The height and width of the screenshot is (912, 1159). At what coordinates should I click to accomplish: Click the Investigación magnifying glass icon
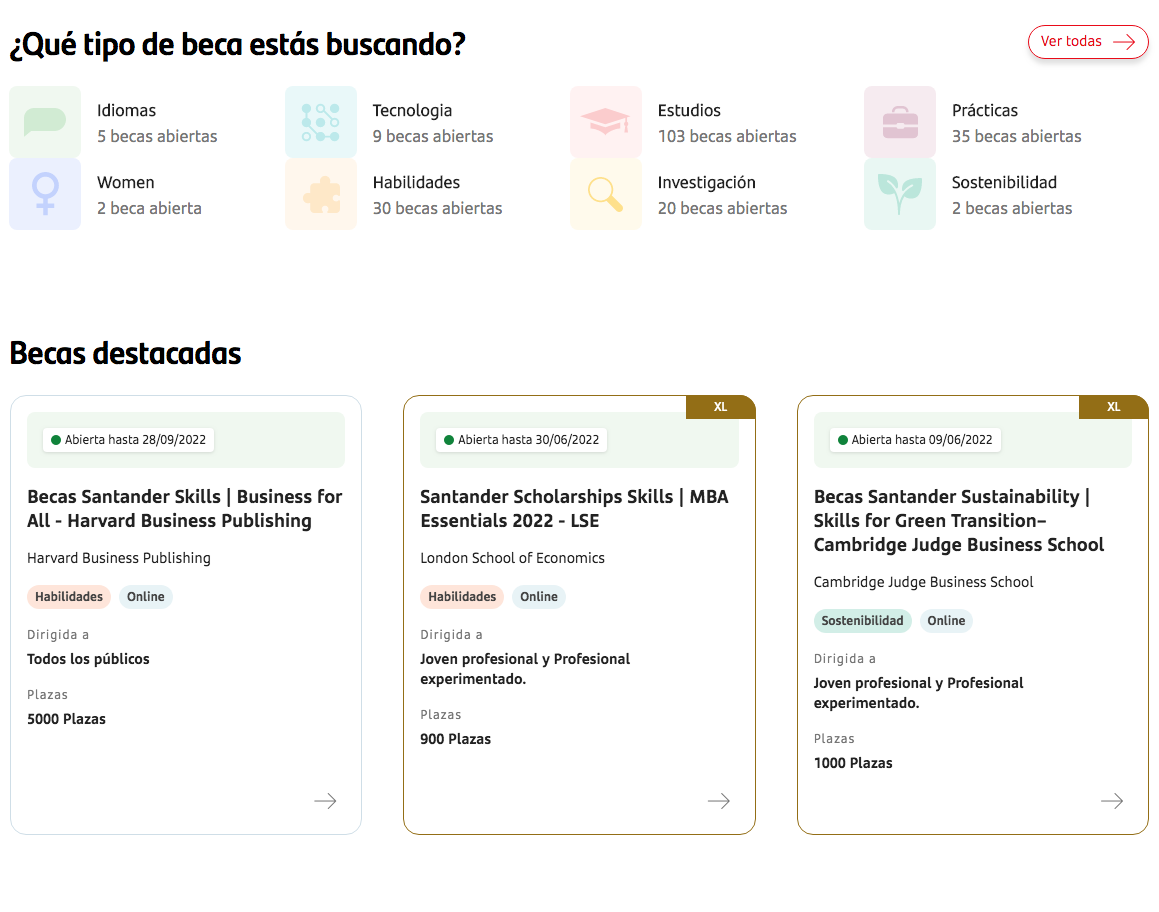[606, 194]
